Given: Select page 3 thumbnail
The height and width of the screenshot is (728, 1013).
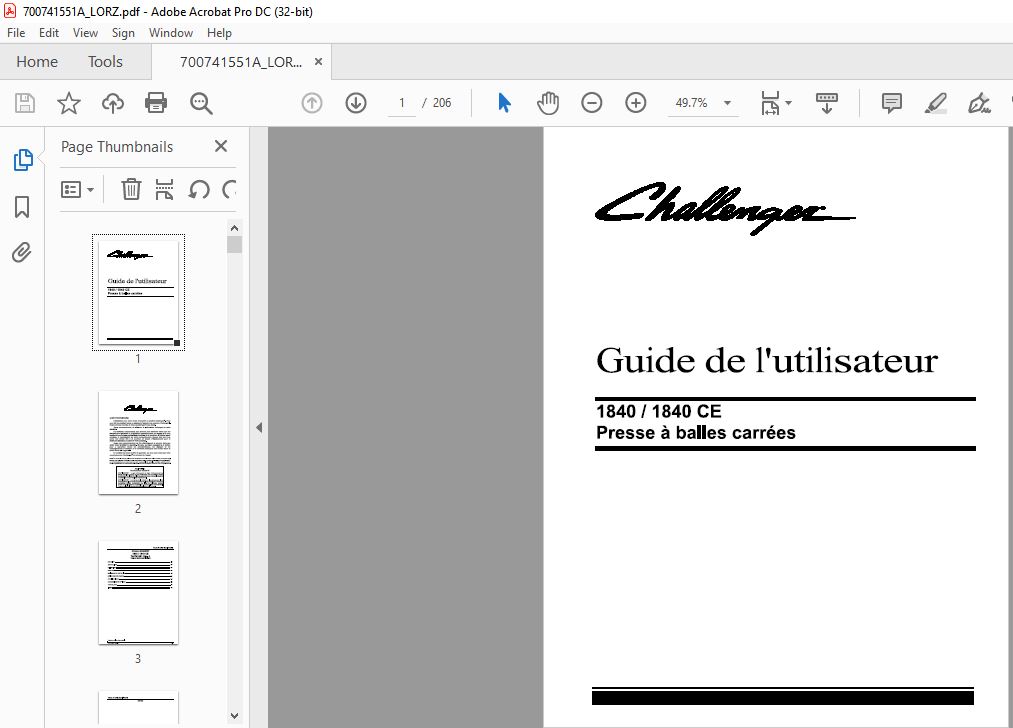Looking at the screenshot, I should pos(138,592).
